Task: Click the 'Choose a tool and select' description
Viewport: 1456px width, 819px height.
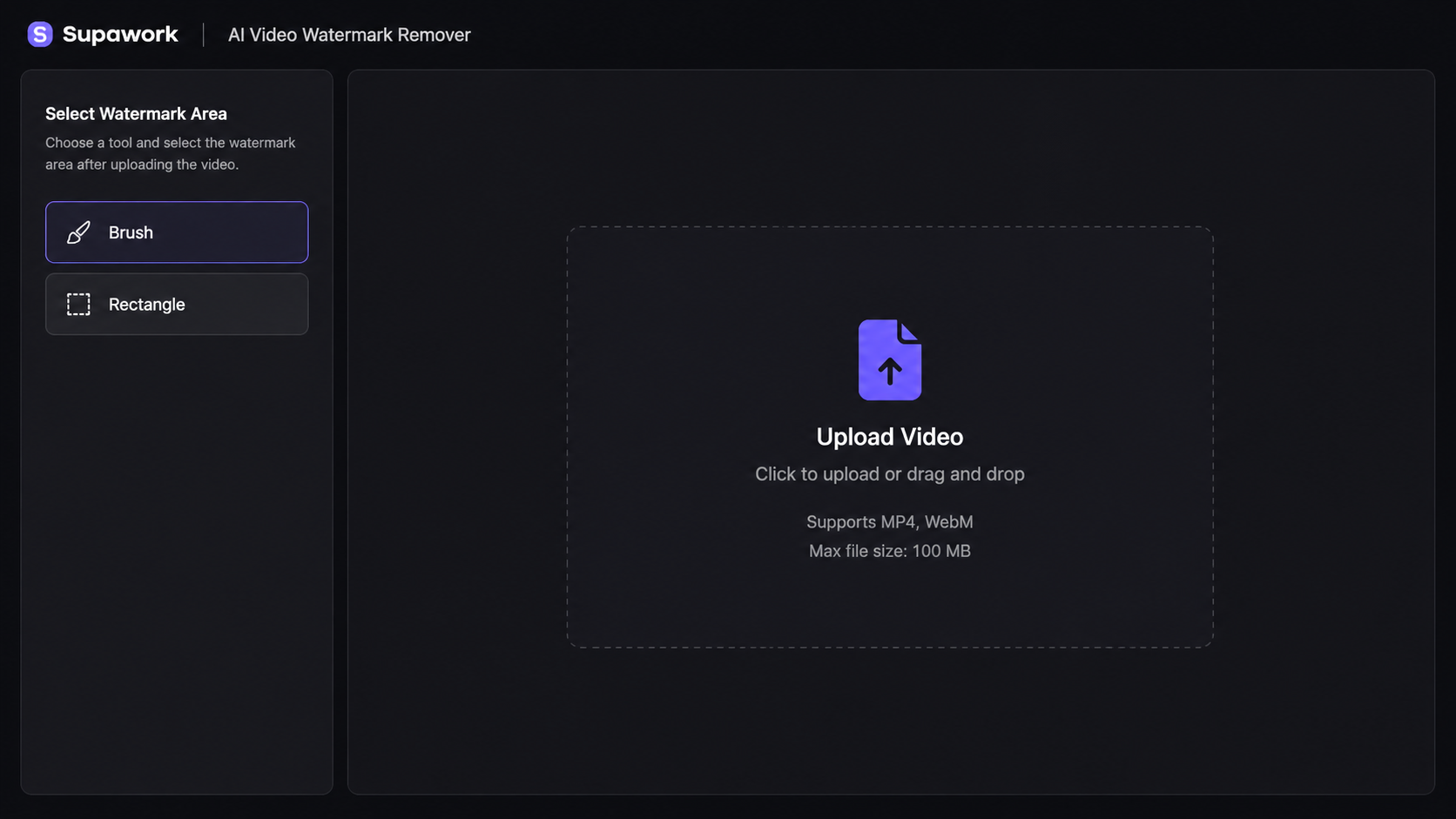Action: (x=171, y=153)
